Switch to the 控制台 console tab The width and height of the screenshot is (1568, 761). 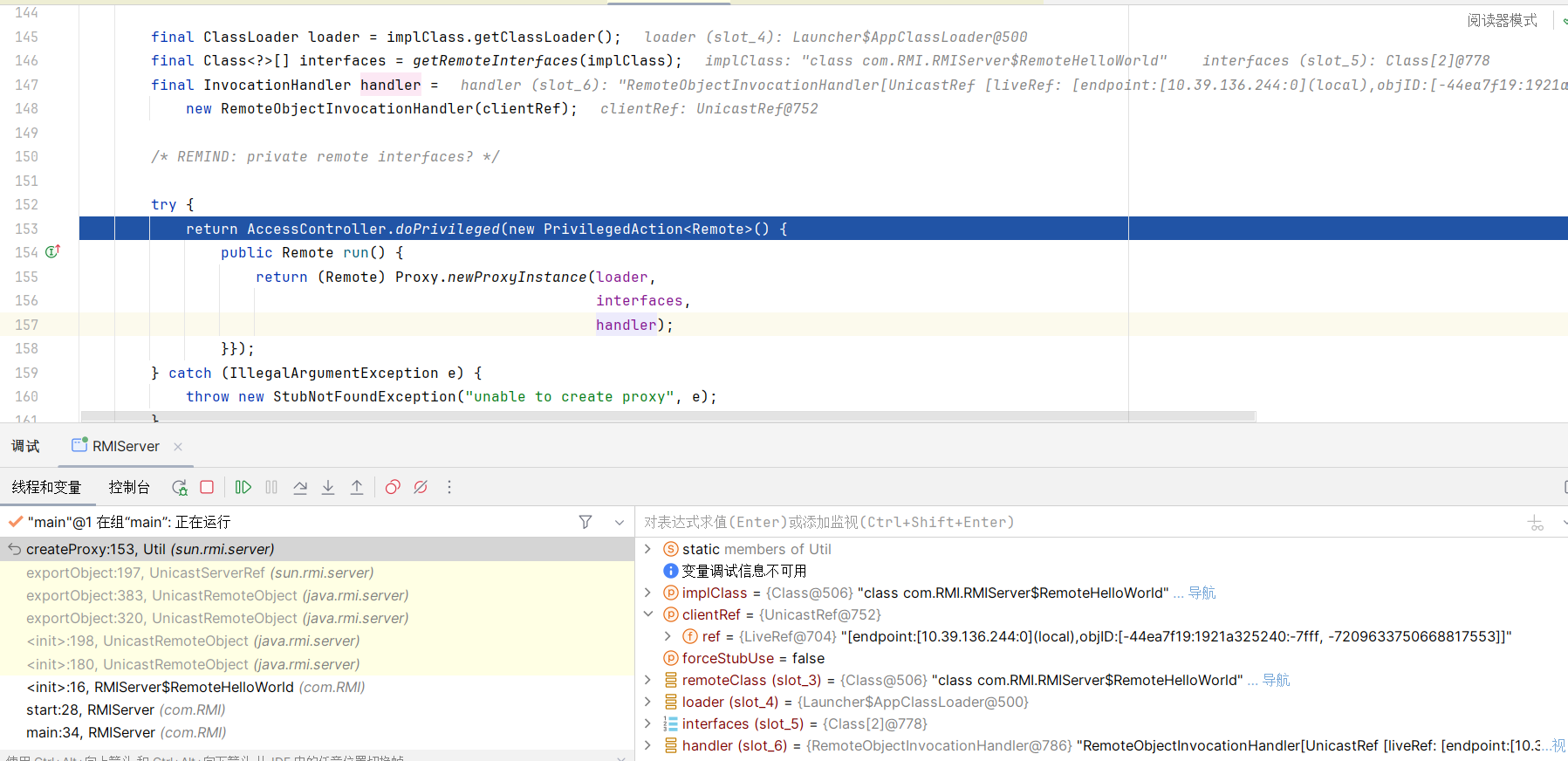[x=129, y=487]
